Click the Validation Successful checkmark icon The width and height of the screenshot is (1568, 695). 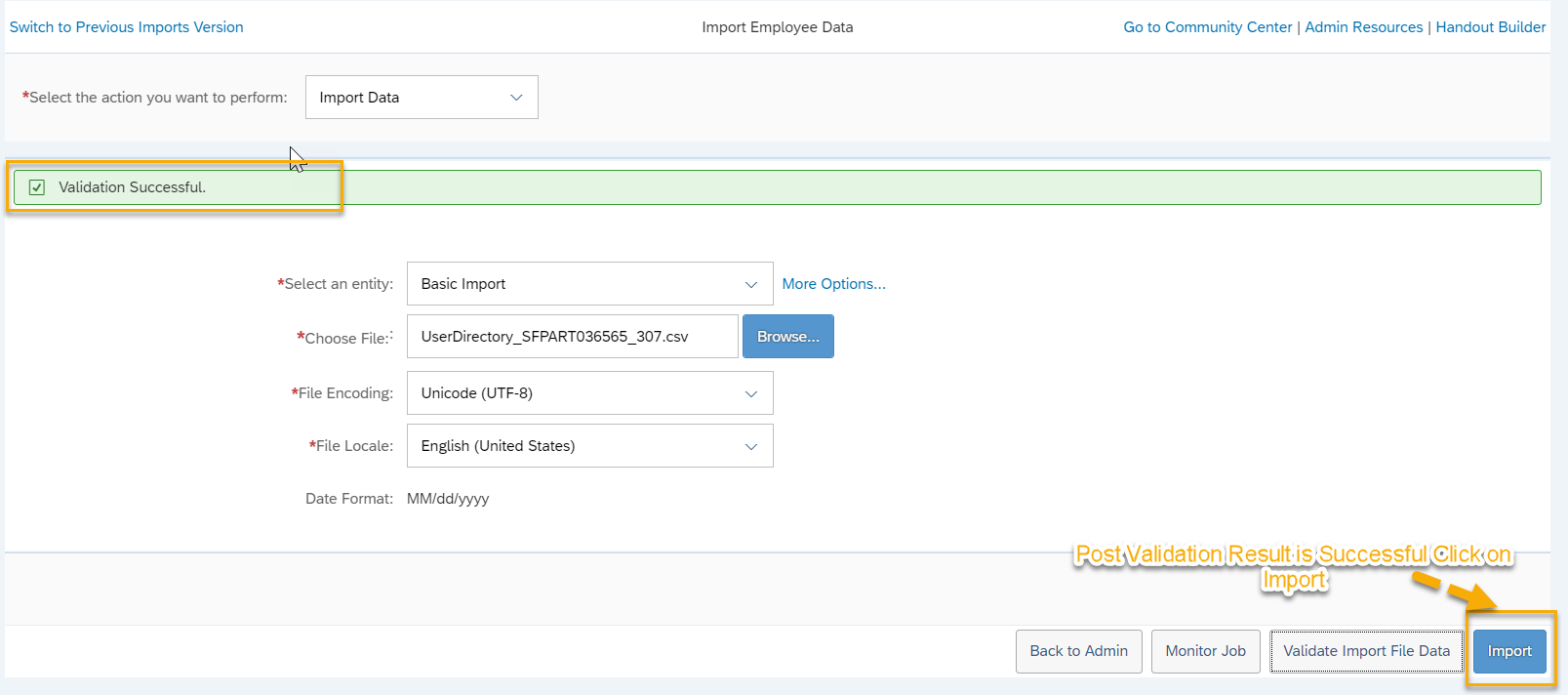point(37,187)
